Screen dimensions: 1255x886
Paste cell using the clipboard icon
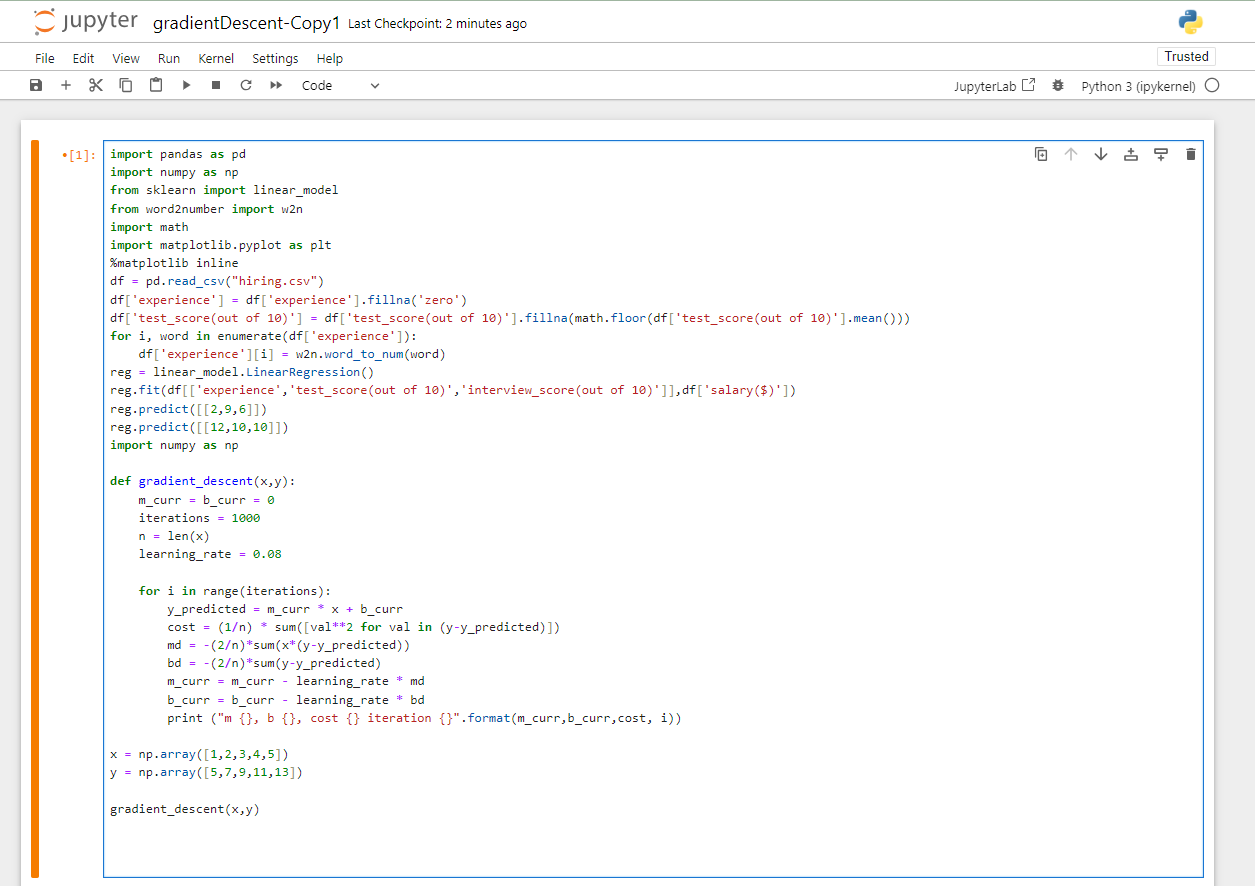click(x=156, y=86)
